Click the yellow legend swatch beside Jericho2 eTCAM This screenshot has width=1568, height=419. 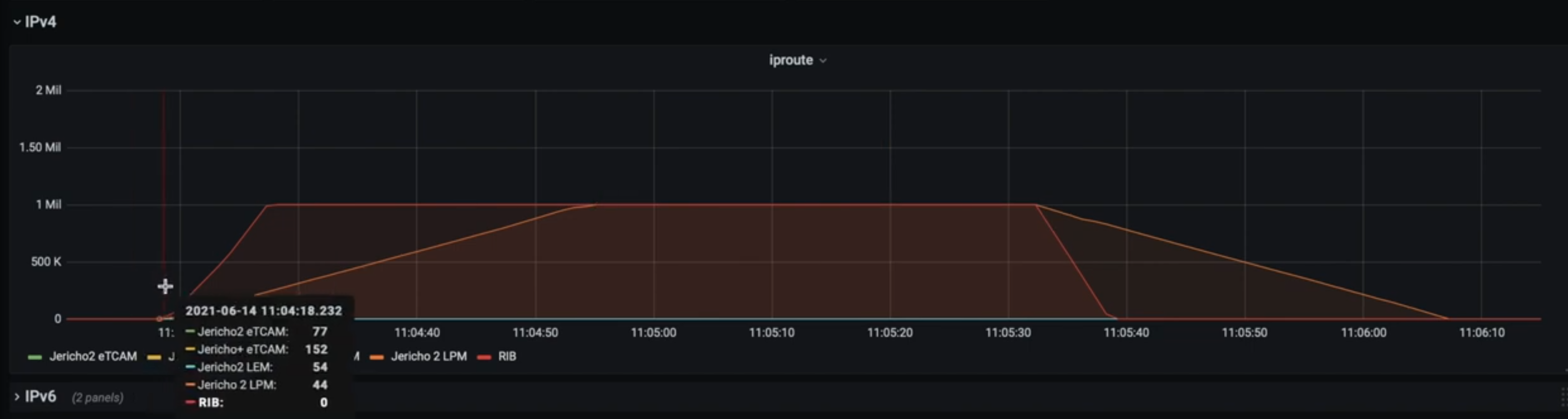tap(154, 357)
